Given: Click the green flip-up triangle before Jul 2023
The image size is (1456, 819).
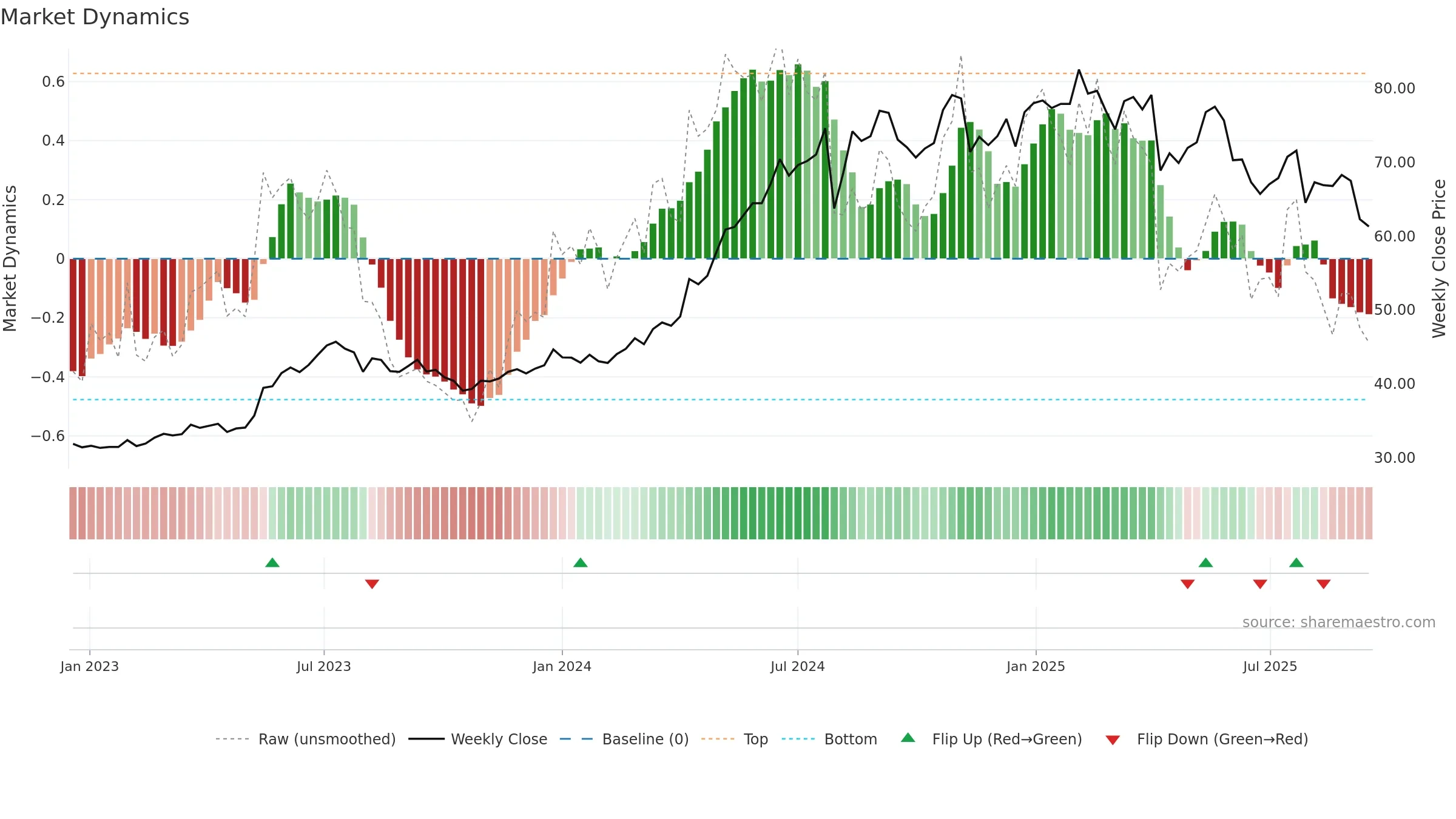Looking at the screenshot, I should 272,562.
